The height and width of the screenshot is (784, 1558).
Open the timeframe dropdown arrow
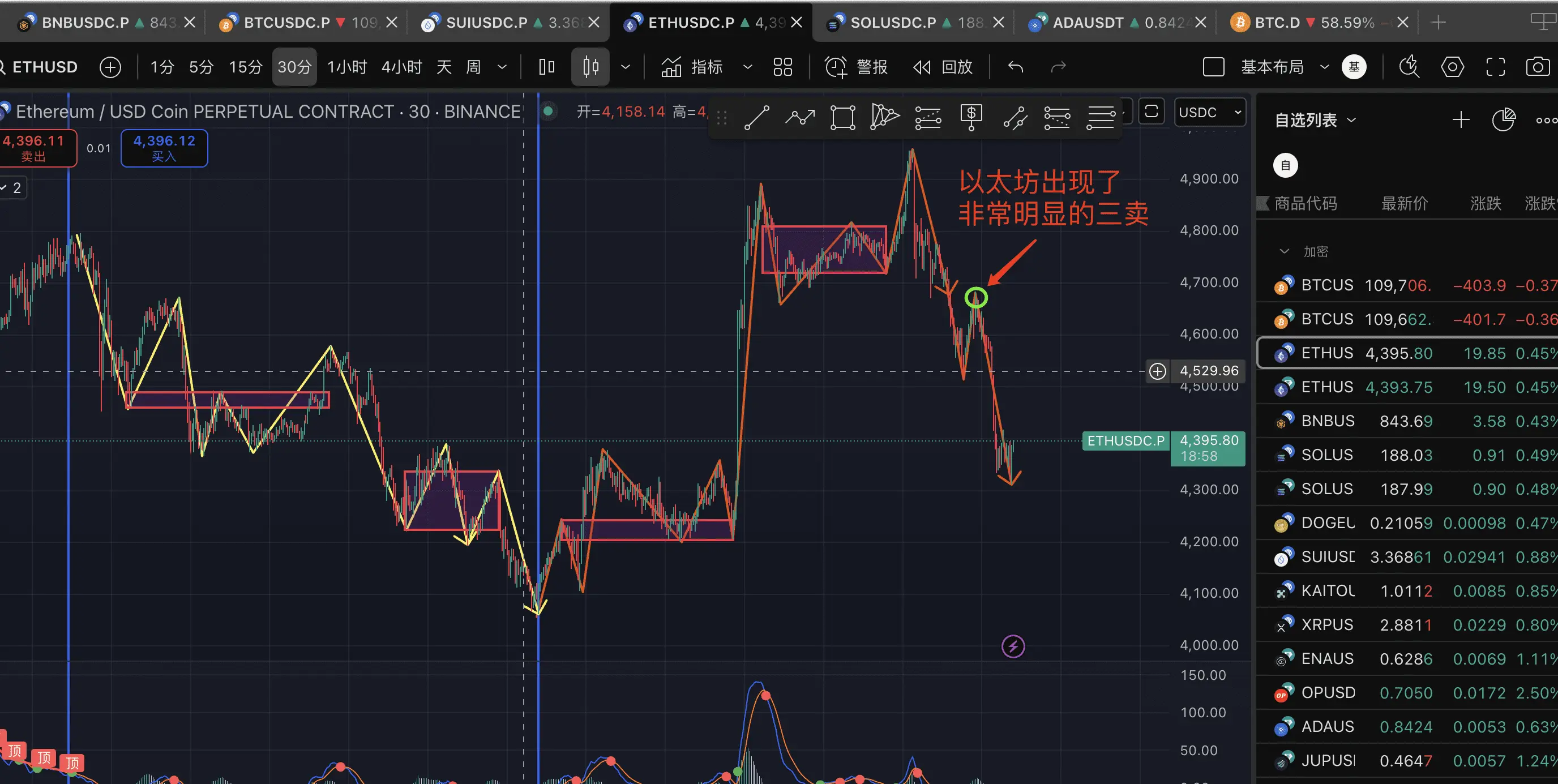(x=502, y=67)
